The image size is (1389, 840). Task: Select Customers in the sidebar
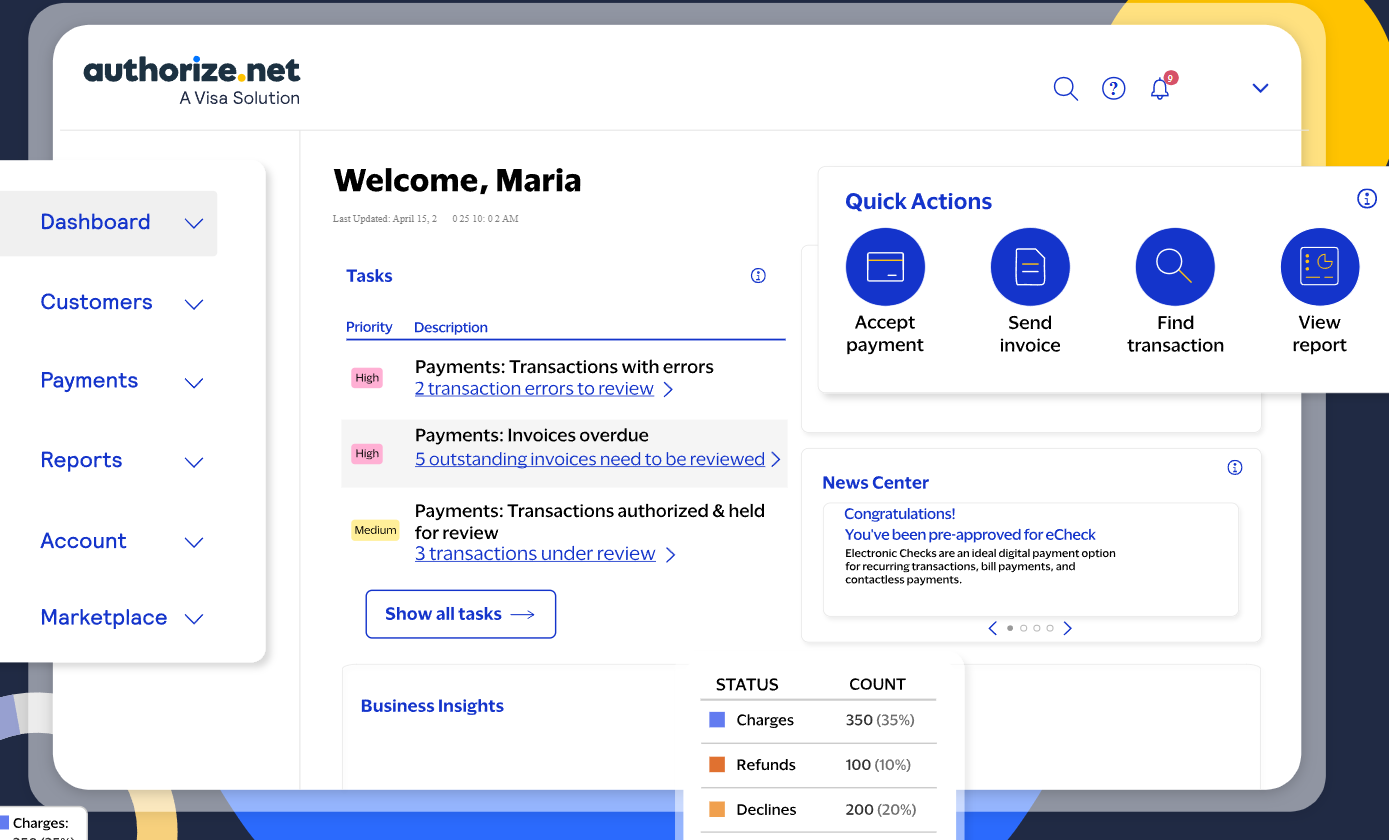96,302
